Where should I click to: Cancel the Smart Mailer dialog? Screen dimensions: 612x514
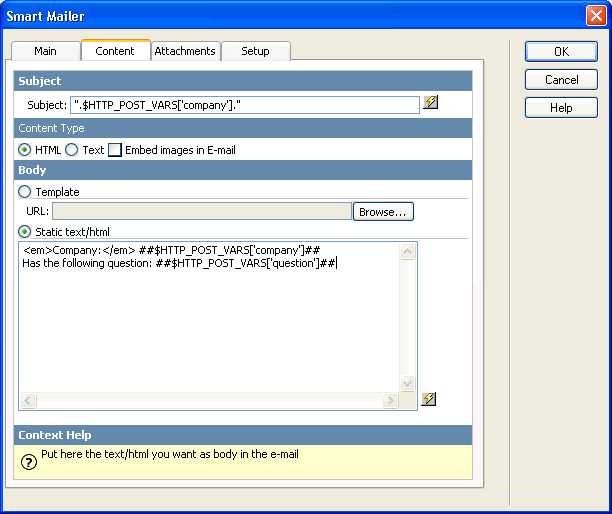point(561,80)
